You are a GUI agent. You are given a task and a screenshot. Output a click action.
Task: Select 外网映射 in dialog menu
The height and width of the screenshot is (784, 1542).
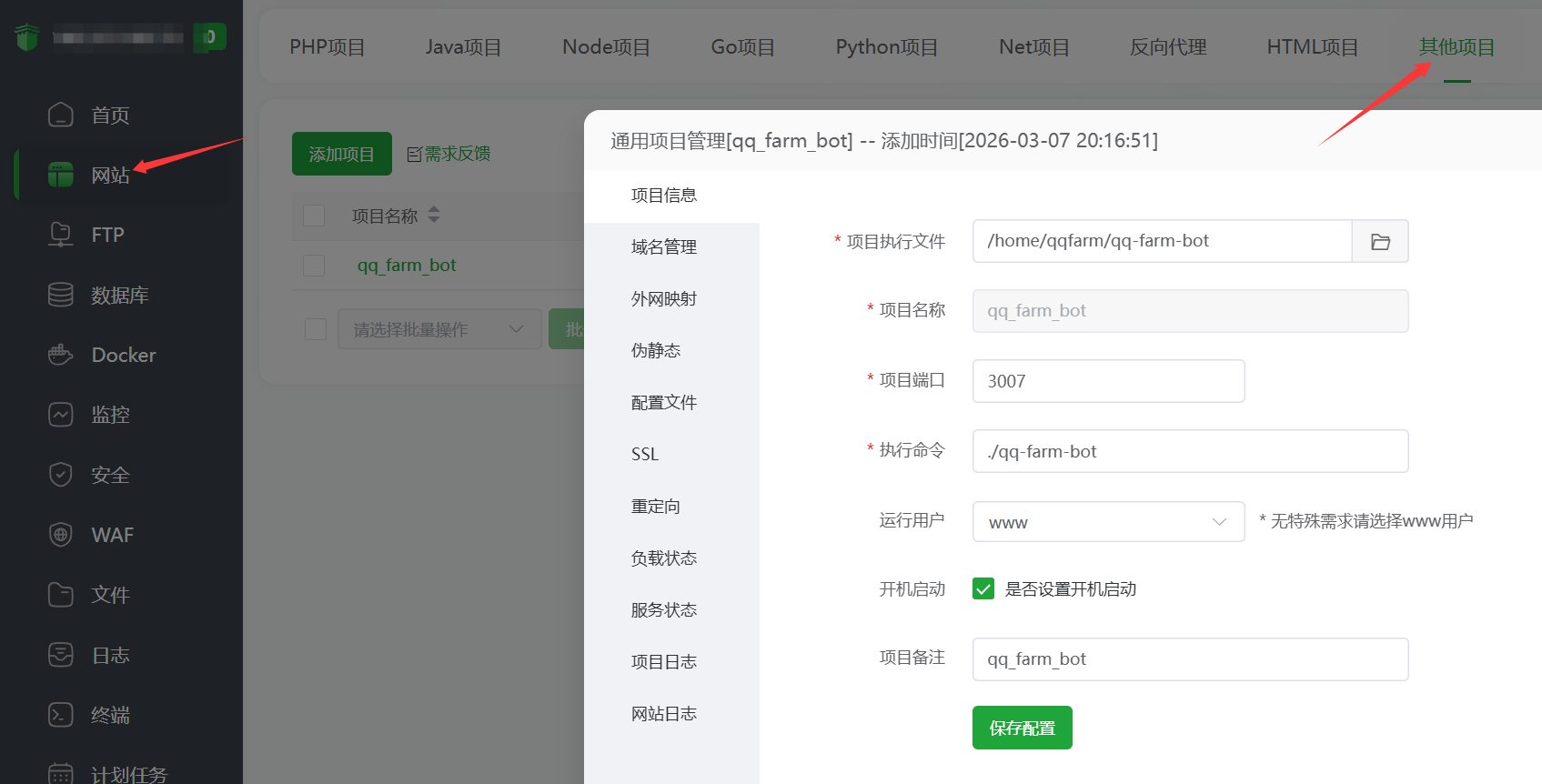(x=671, y=299)
